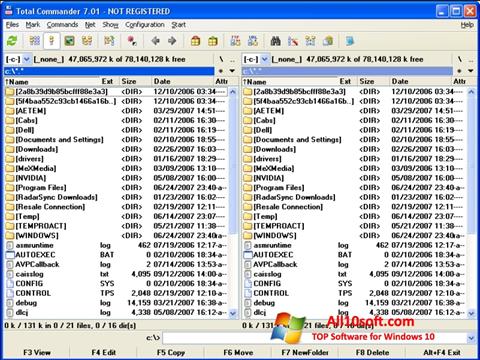Click the F4 Edit button

point(104,353)
